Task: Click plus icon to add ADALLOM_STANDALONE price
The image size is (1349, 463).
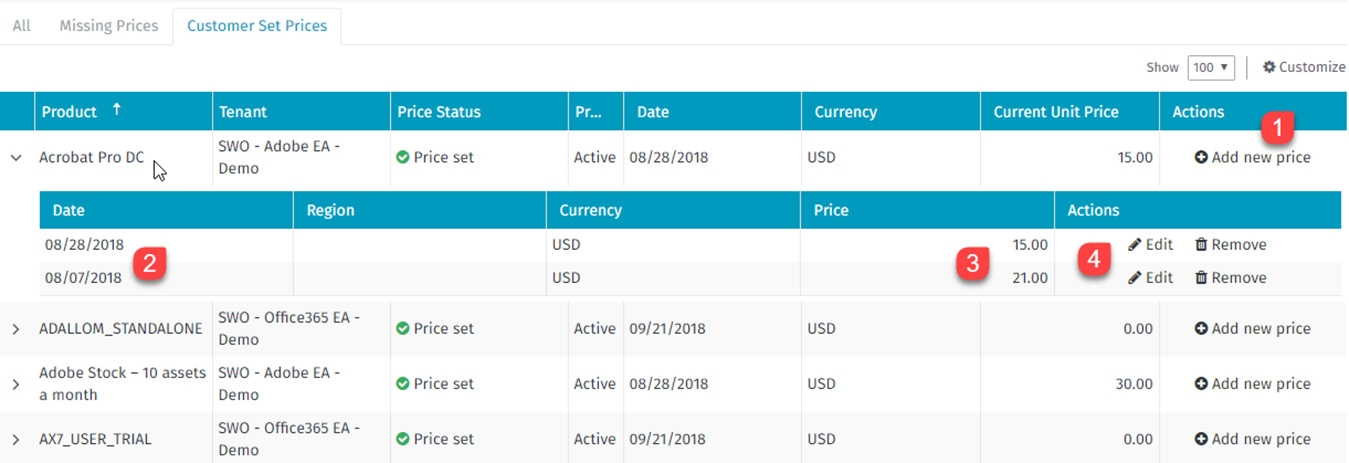Action: [x=1200, y=329]
